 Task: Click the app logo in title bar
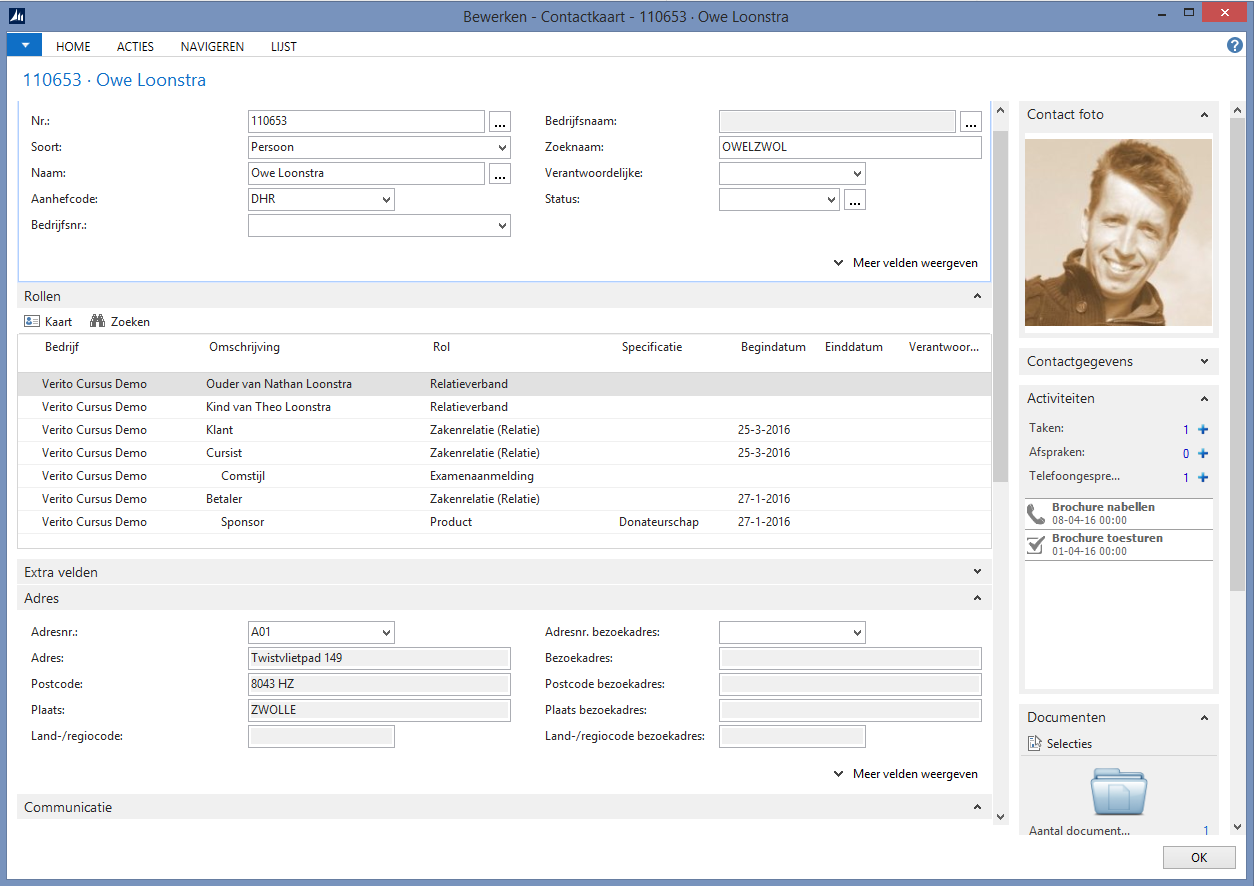tap(17, 16)
